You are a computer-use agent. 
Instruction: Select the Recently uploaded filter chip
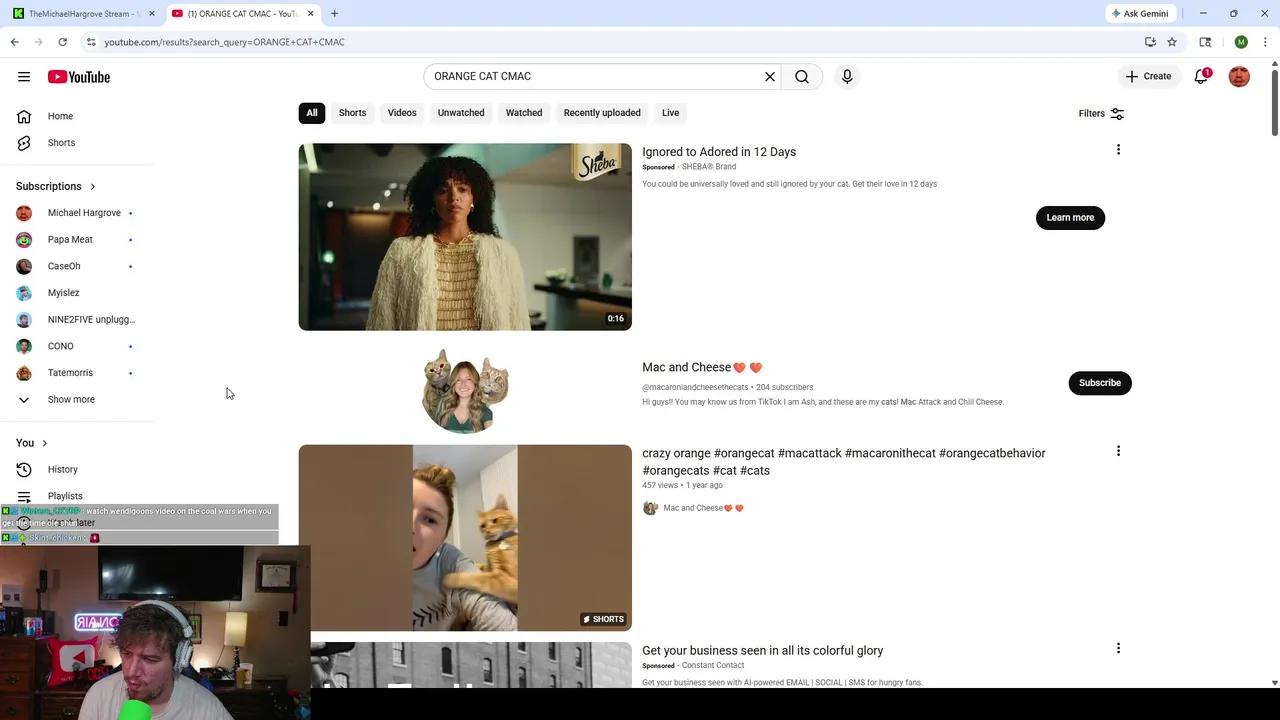(602, 113)
